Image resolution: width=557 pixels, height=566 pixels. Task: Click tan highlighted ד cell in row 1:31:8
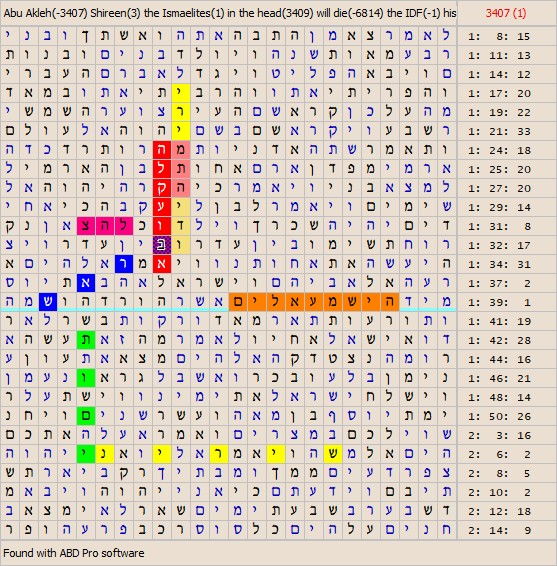coord(181,226)
